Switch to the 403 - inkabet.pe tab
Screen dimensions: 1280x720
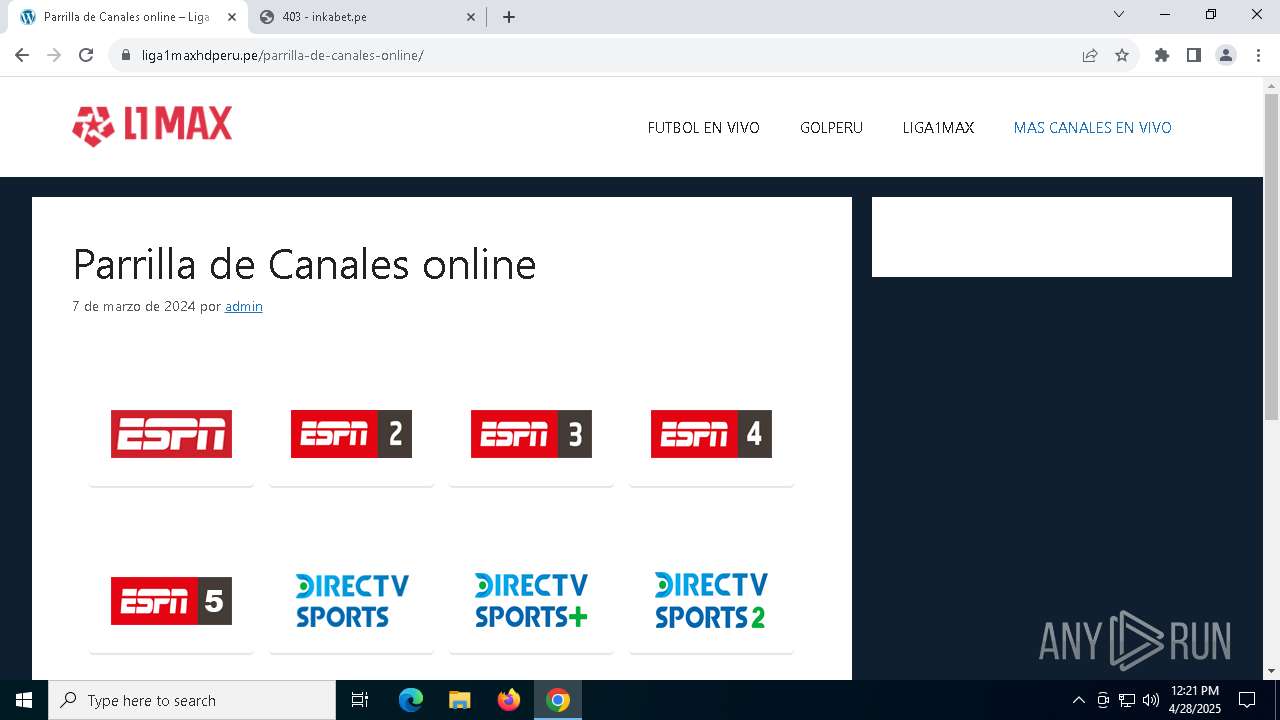click(x=366, y=17)
